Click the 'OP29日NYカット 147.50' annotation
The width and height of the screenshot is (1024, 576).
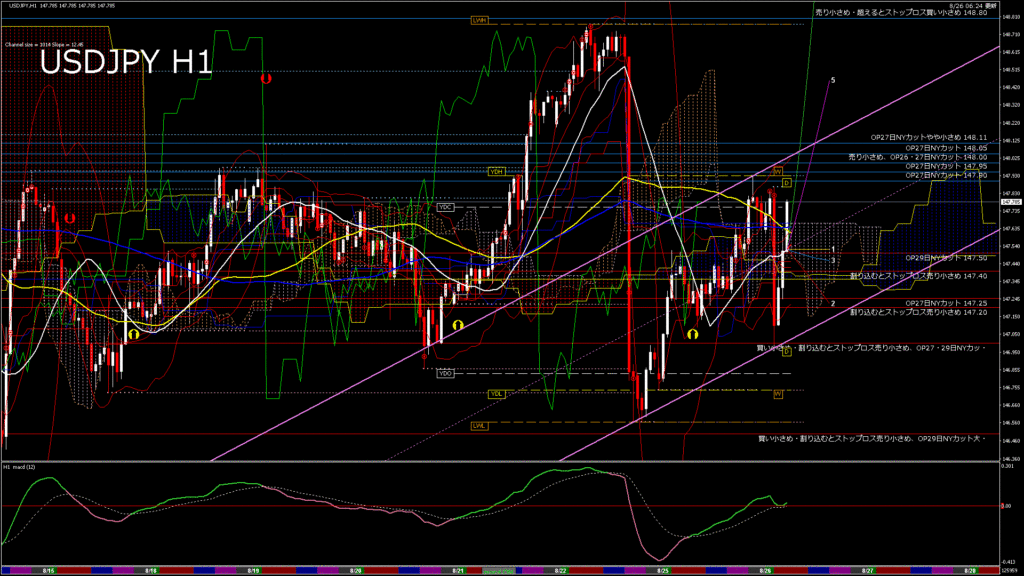pyautogui.click(x=945, y=257)
